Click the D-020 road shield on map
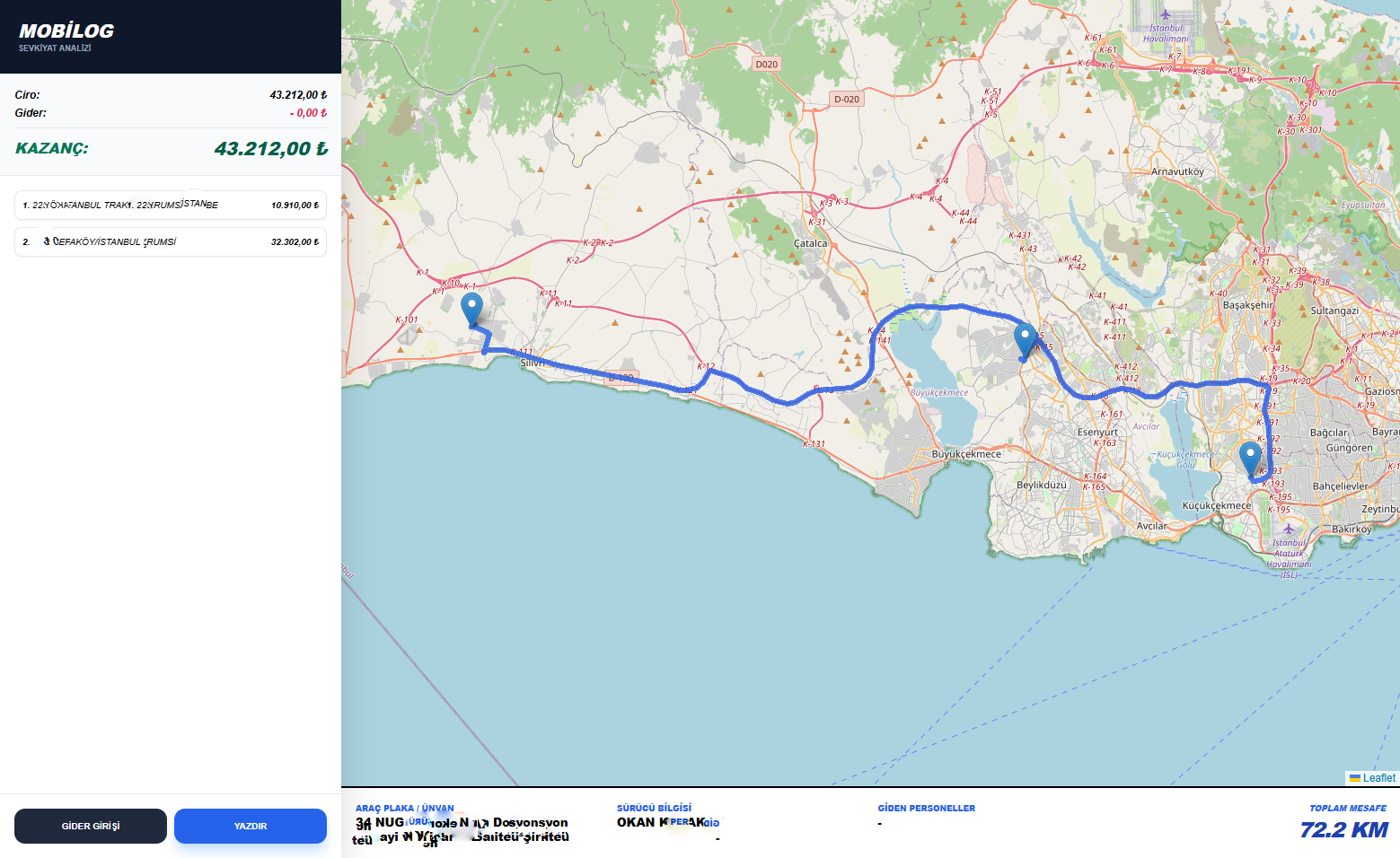This screenshot has width=1400, height=858. pyautogui.click(x=846, y=100)
